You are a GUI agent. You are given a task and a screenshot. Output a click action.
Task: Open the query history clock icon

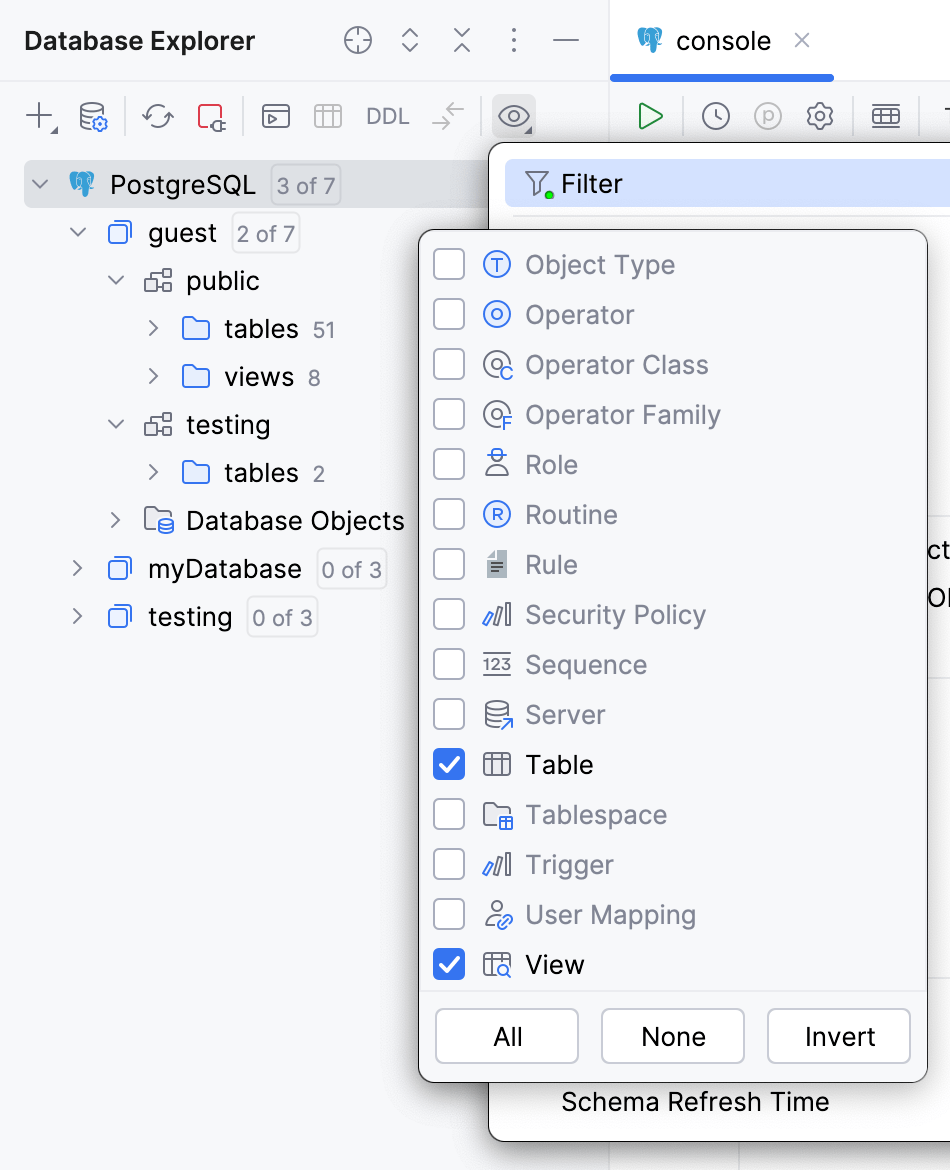coord(715,116)
